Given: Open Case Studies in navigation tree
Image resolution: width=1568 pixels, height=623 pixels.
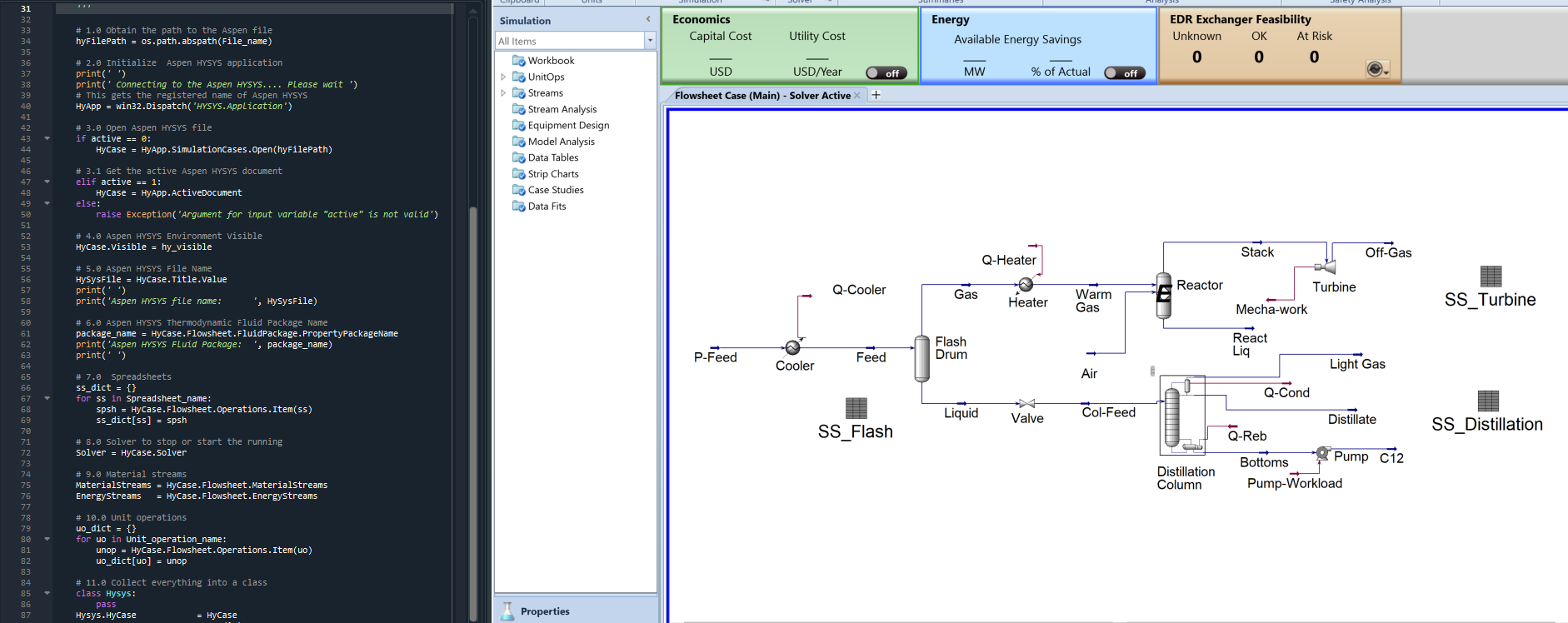Looking at the screenshot, I should click(x=555, y=190).
